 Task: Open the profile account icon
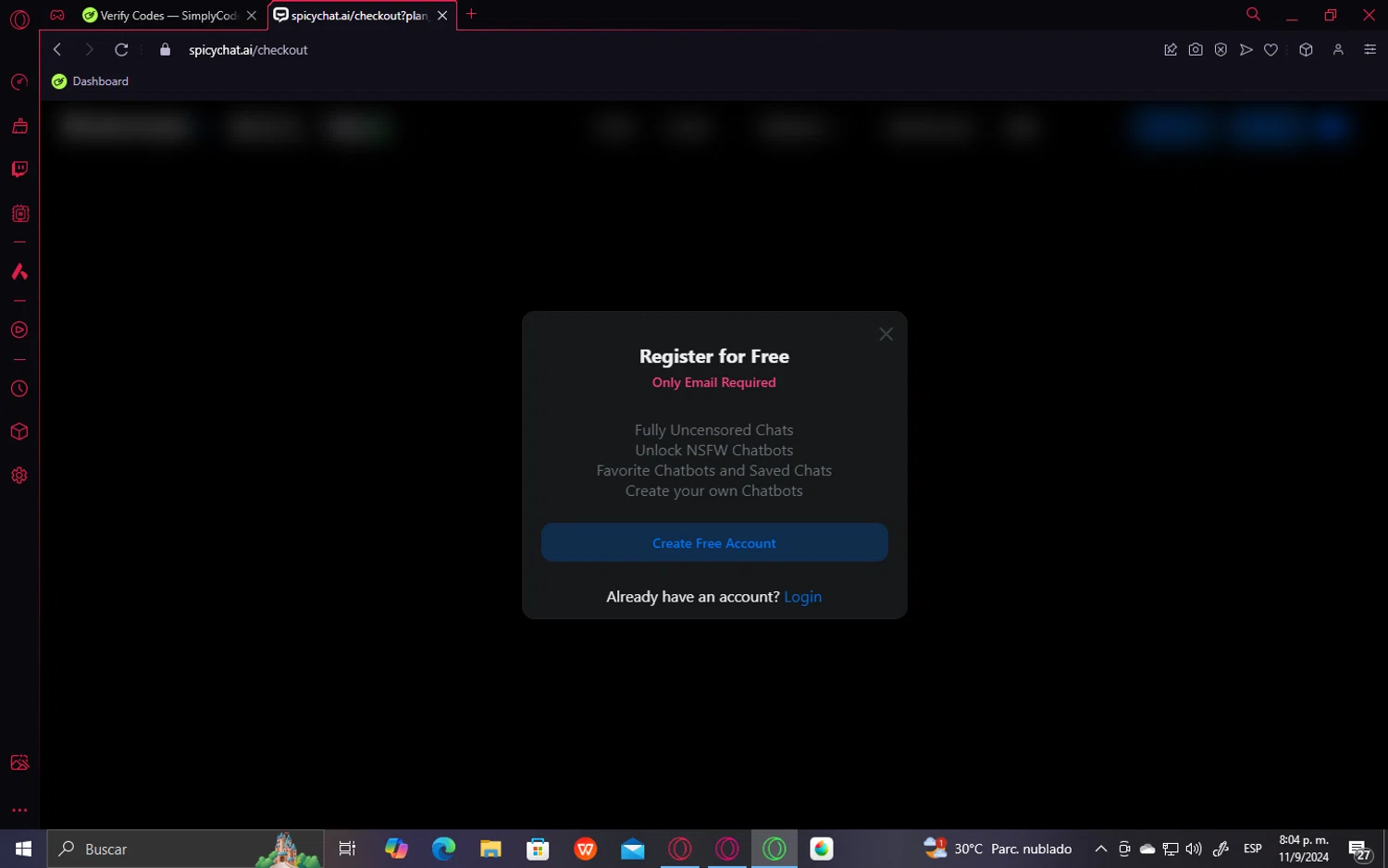click(x=1338, y=50)
